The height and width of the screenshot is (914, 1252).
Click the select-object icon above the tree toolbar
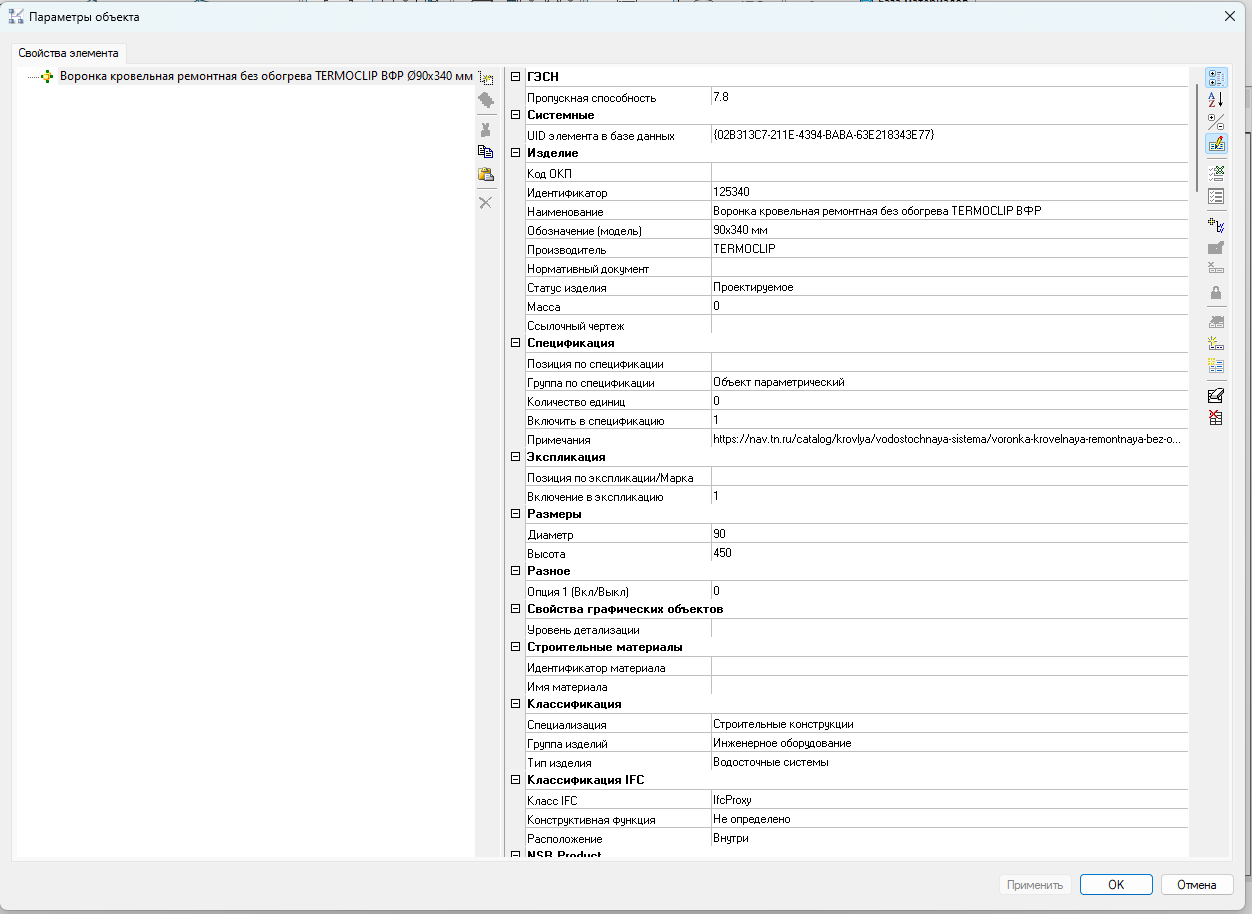[486, 78]
